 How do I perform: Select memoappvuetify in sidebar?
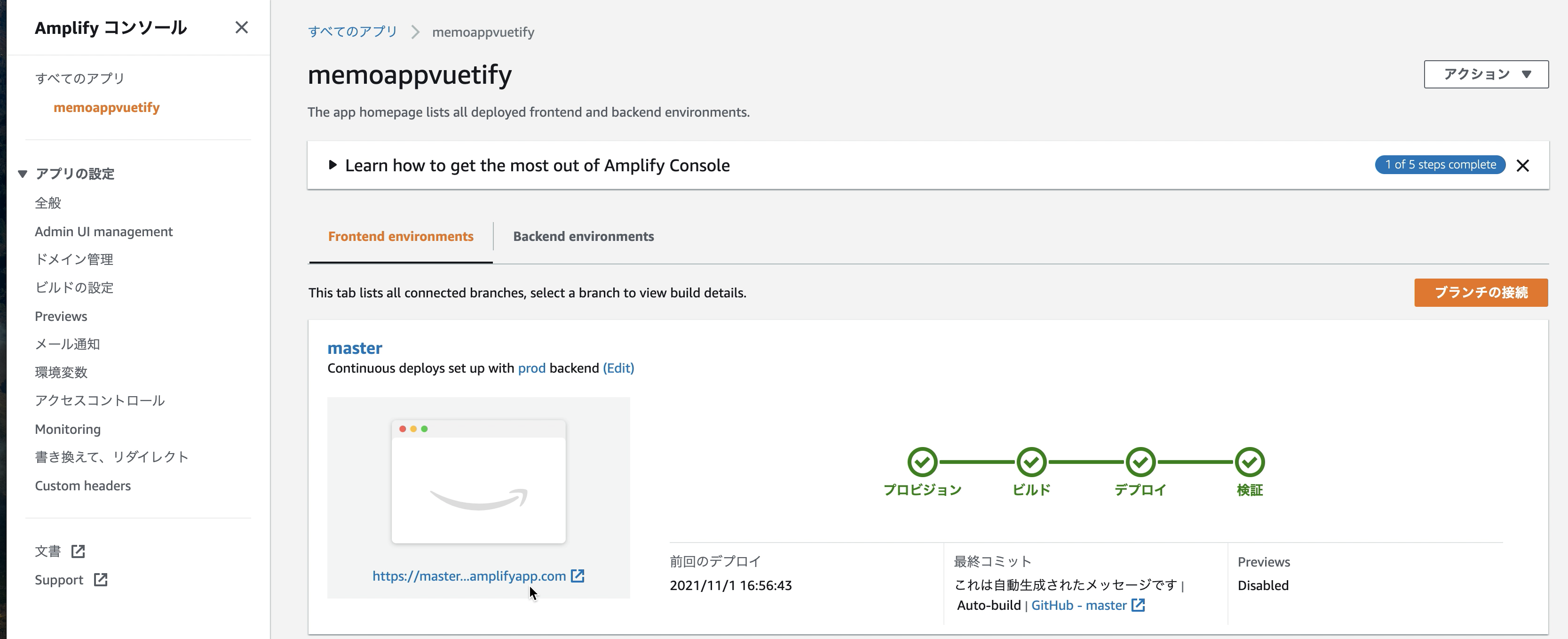106,108
